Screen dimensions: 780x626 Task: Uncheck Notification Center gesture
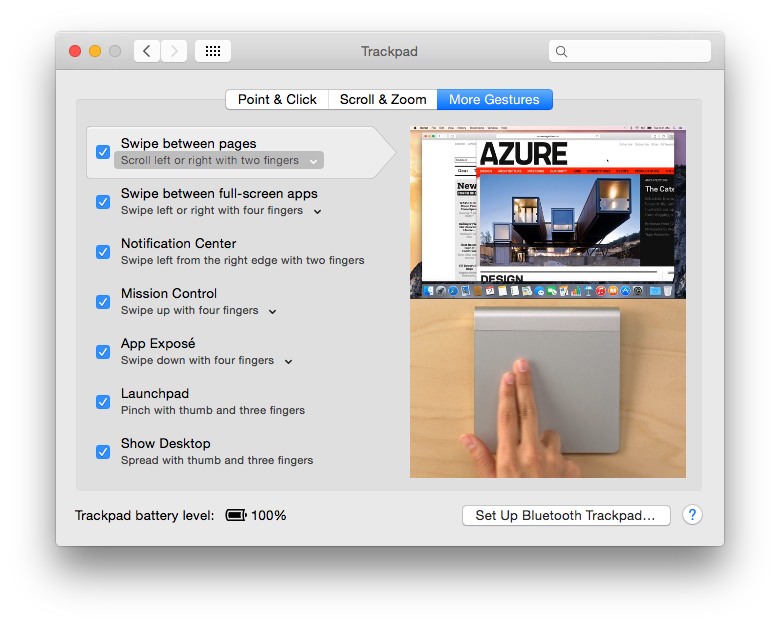103,252
